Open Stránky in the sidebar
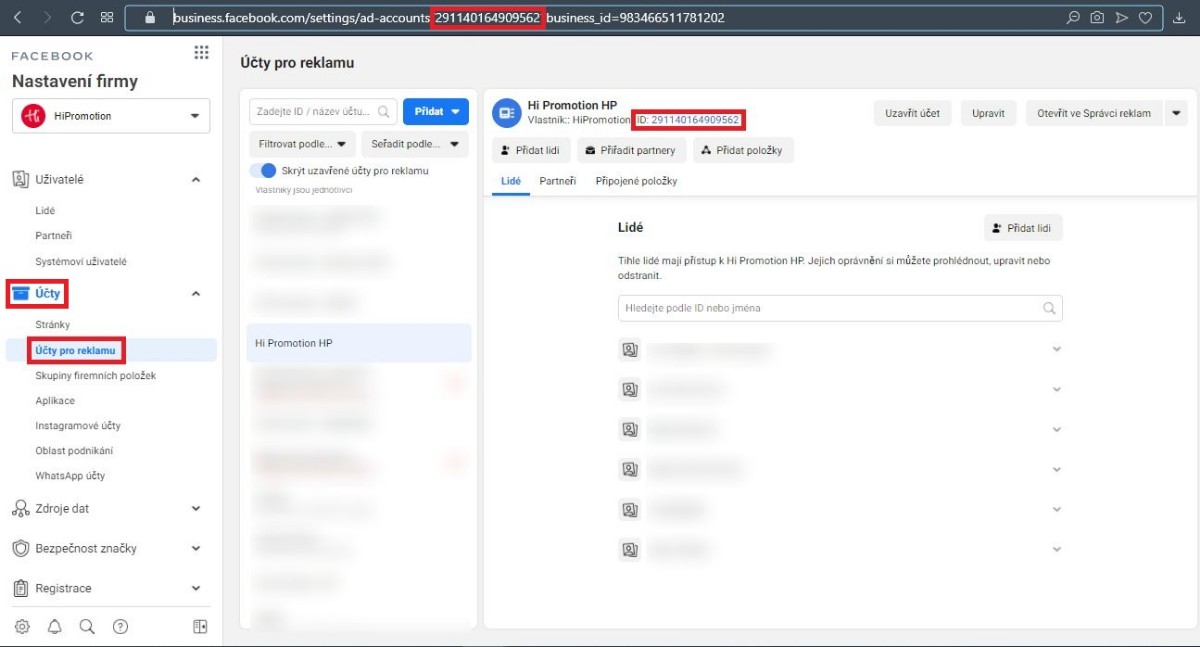The width and height of the screenshot is (1200, 647). [53, 325]
